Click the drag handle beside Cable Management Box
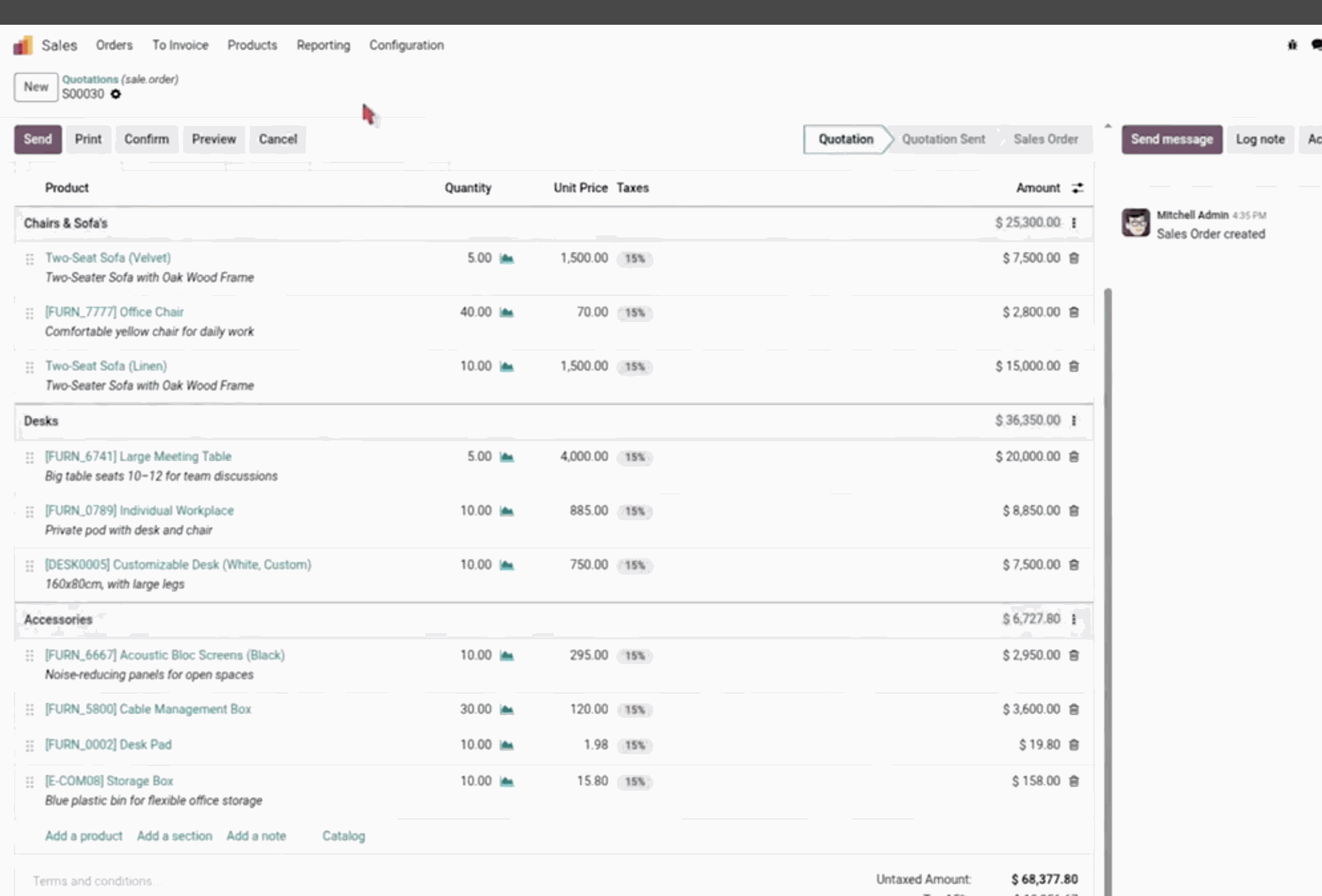Screen dimensions: 1322x896 30,710
